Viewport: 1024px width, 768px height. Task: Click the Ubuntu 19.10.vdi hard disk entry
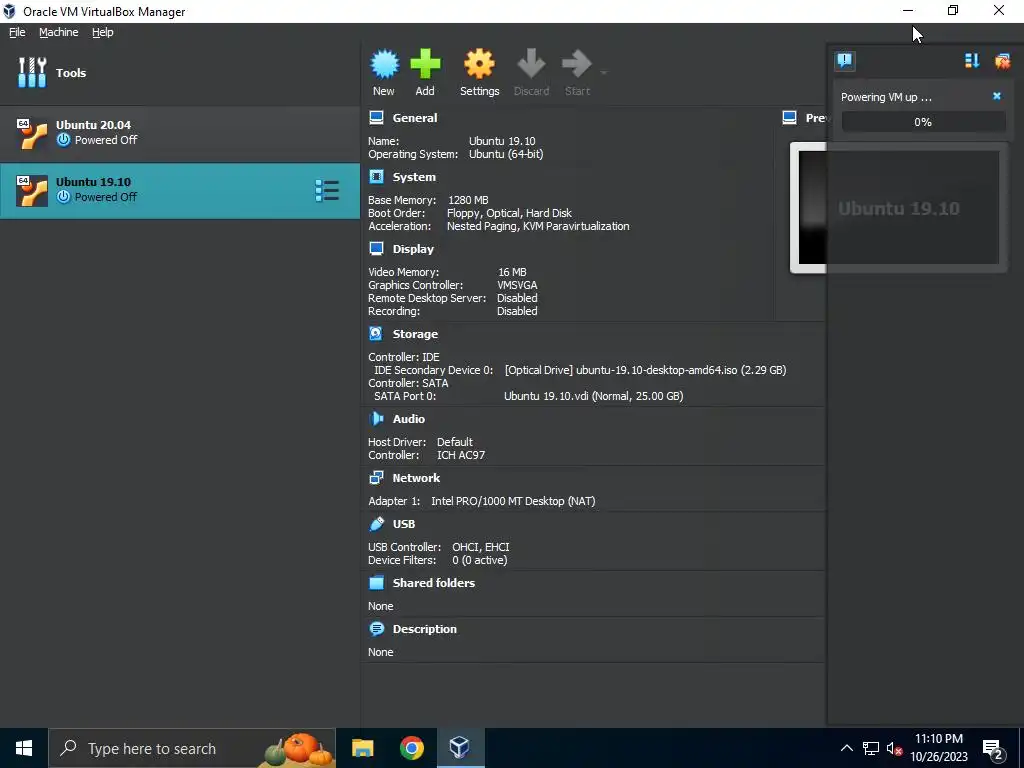pyautogui.click(x=593, y=396)
